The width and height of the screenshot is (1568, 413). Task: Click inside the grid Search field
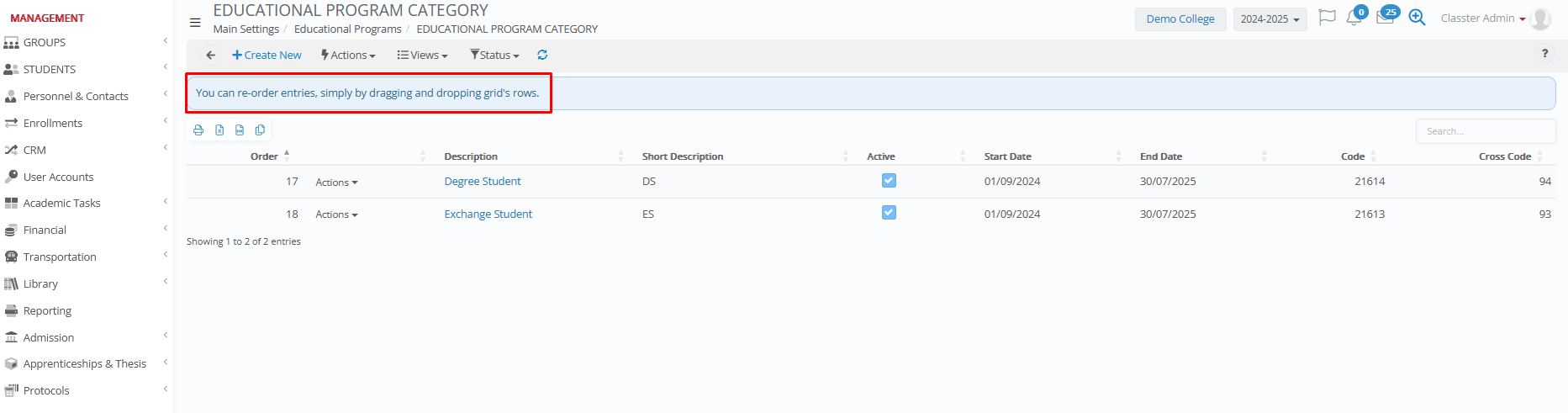tap(1485, 131)
